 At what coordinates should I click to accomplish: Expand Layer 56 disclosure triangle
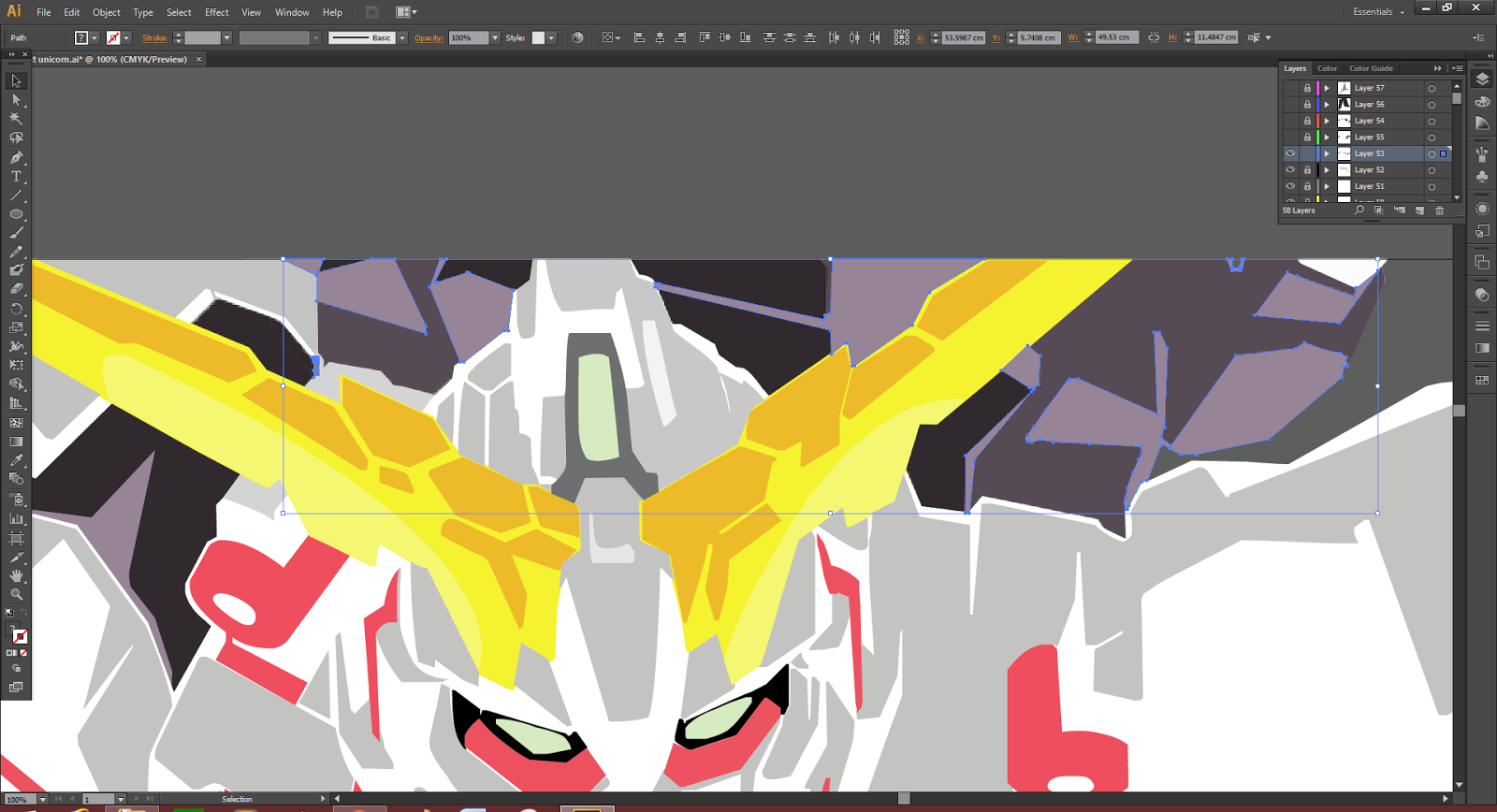click(1327, 104)
